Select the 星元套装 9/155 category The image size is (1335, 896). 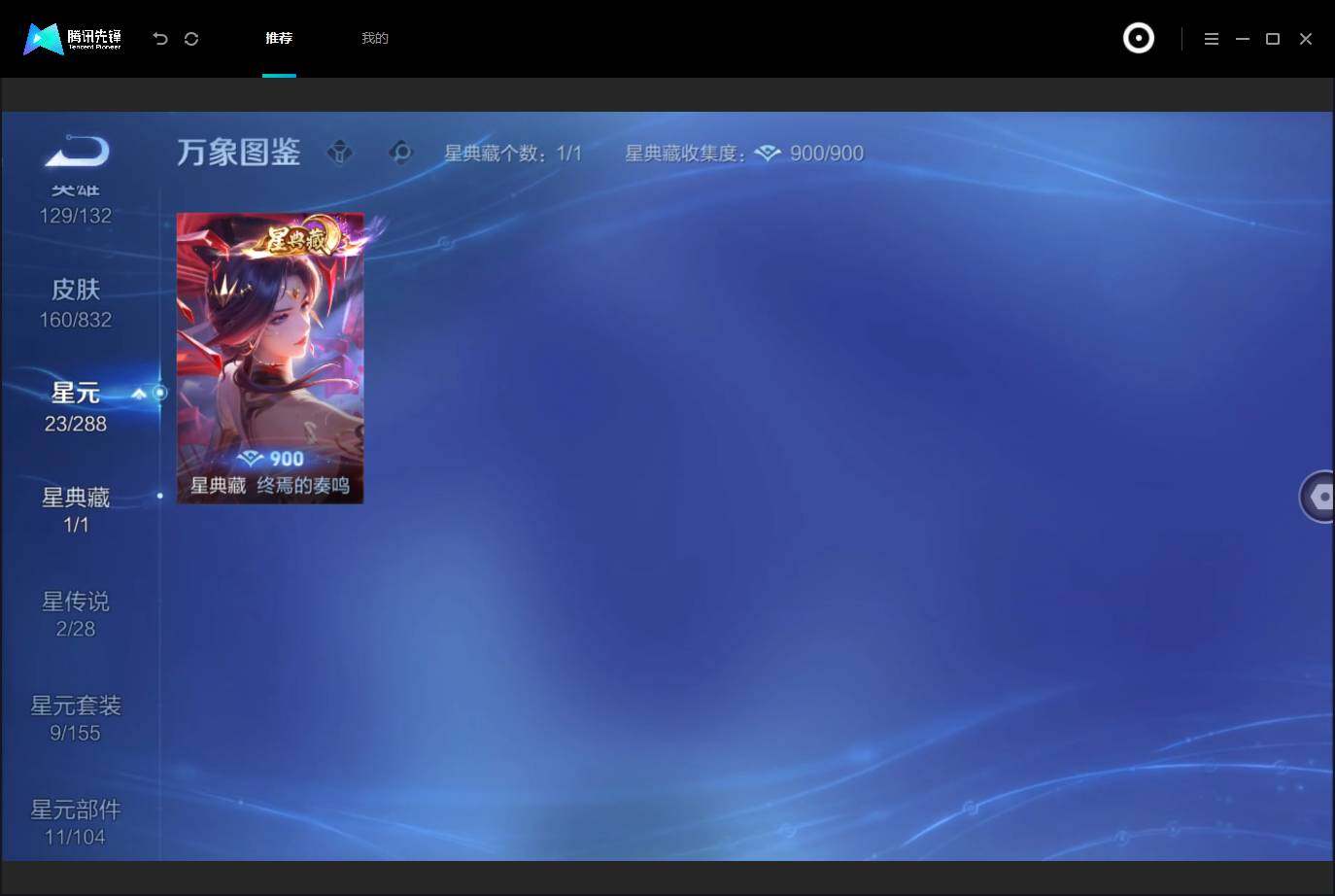(x=76, y=719)
